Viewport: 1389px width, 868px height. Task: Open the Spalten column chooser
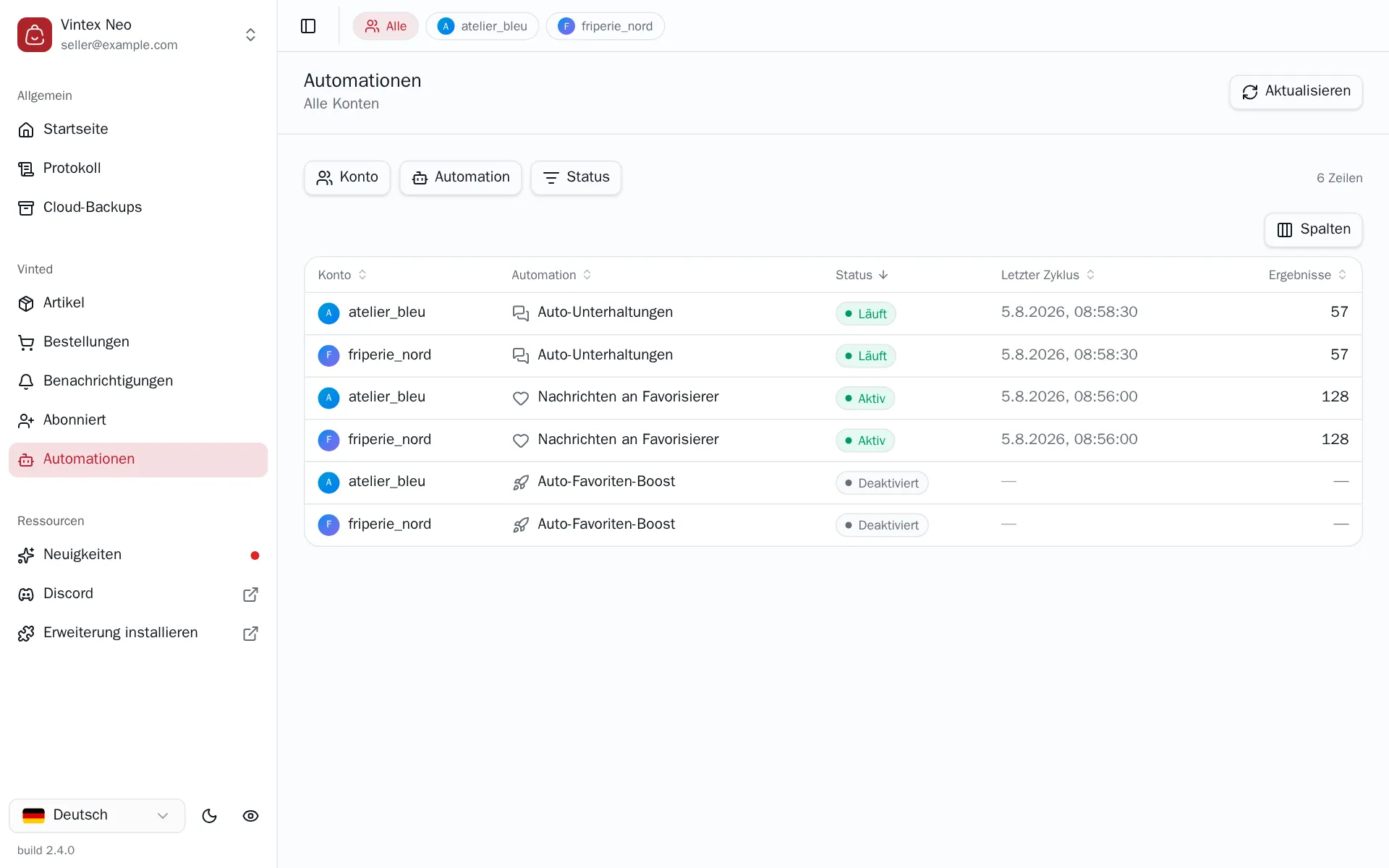(x=1313, y=229)
